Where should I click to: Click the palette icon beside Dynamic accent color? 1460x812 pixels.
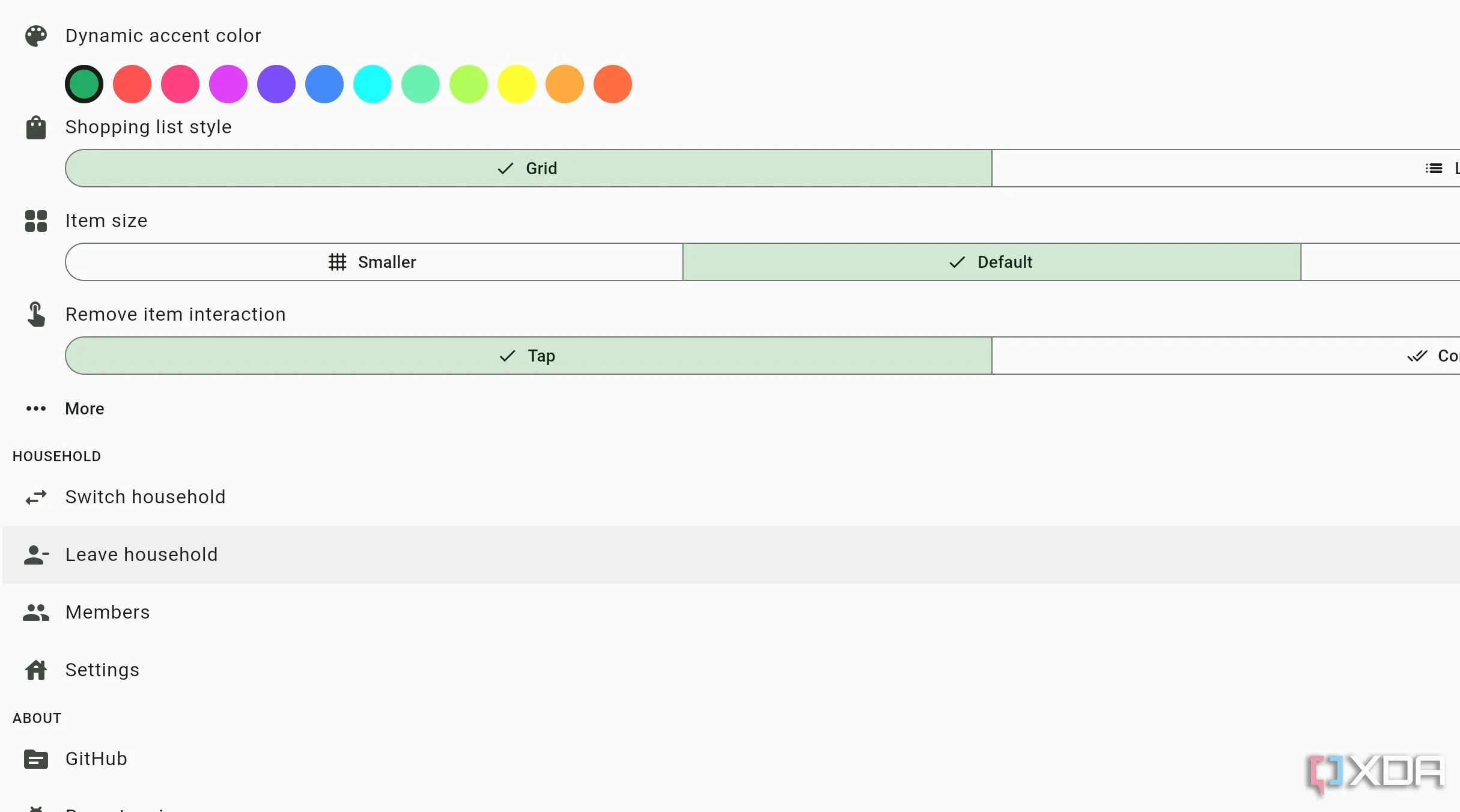click(35, 36)
